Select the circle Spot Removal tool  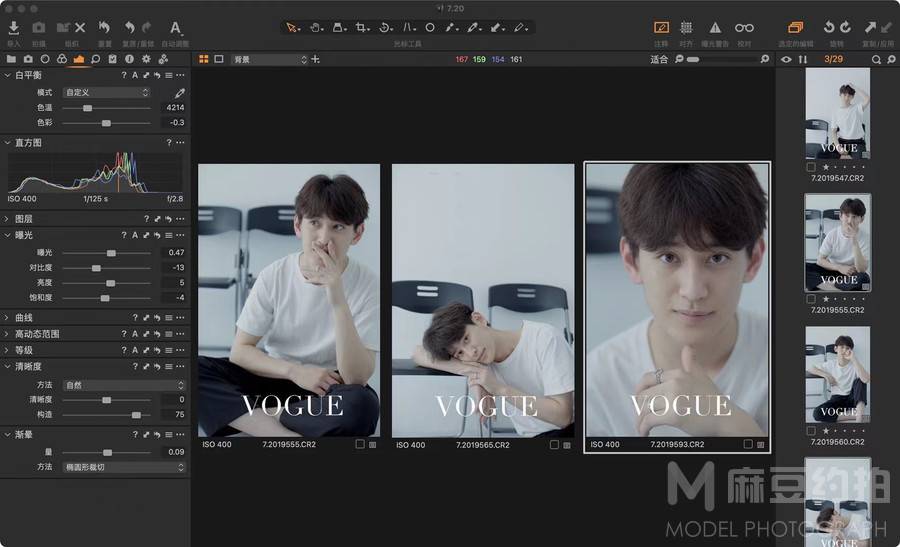pos(430,27)
